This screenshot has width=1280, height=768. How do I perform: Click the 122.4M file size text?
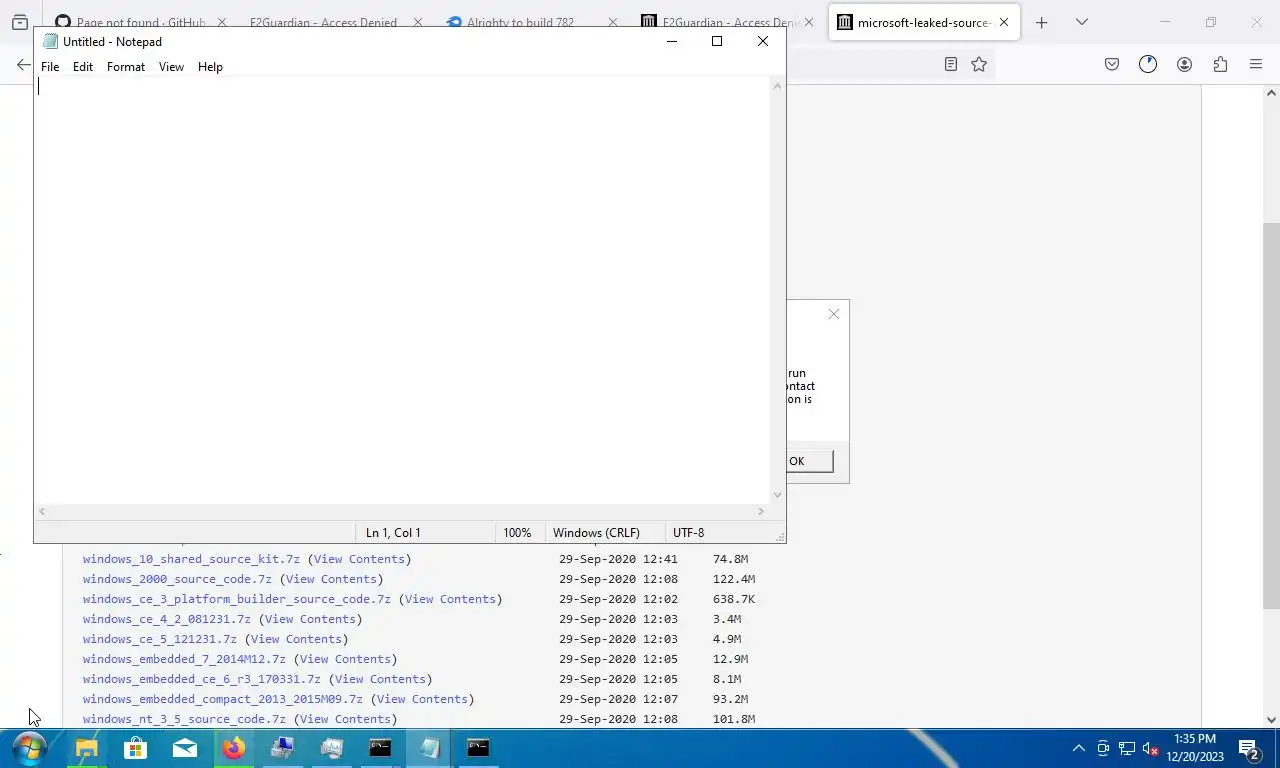point(734,579)
